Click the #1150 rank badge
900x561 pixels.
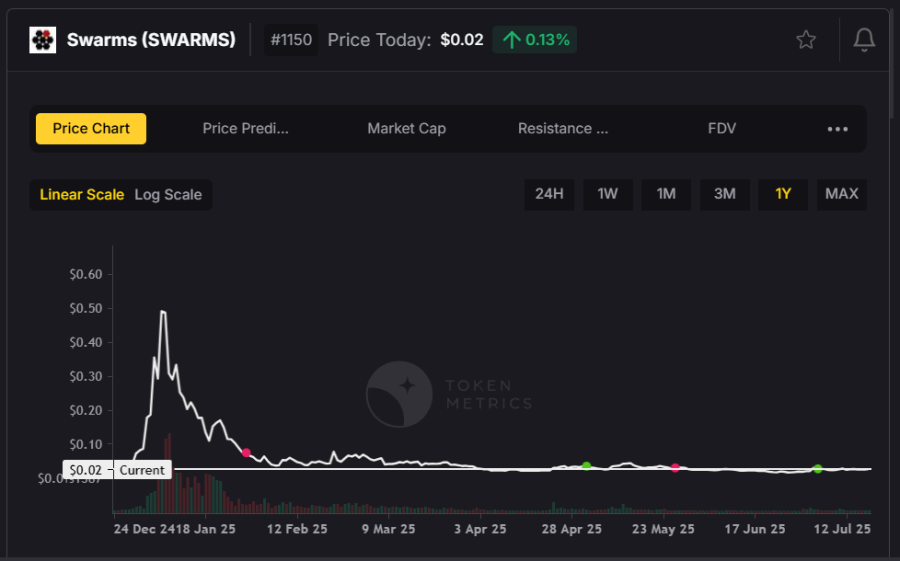point(291,40)
